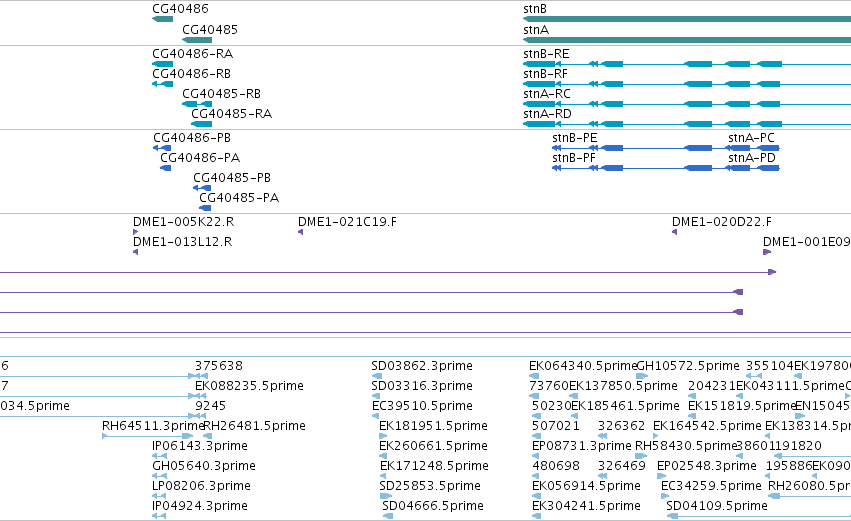
Task: Click the GH05640.3prime EST label
Action: click(204, 466)
